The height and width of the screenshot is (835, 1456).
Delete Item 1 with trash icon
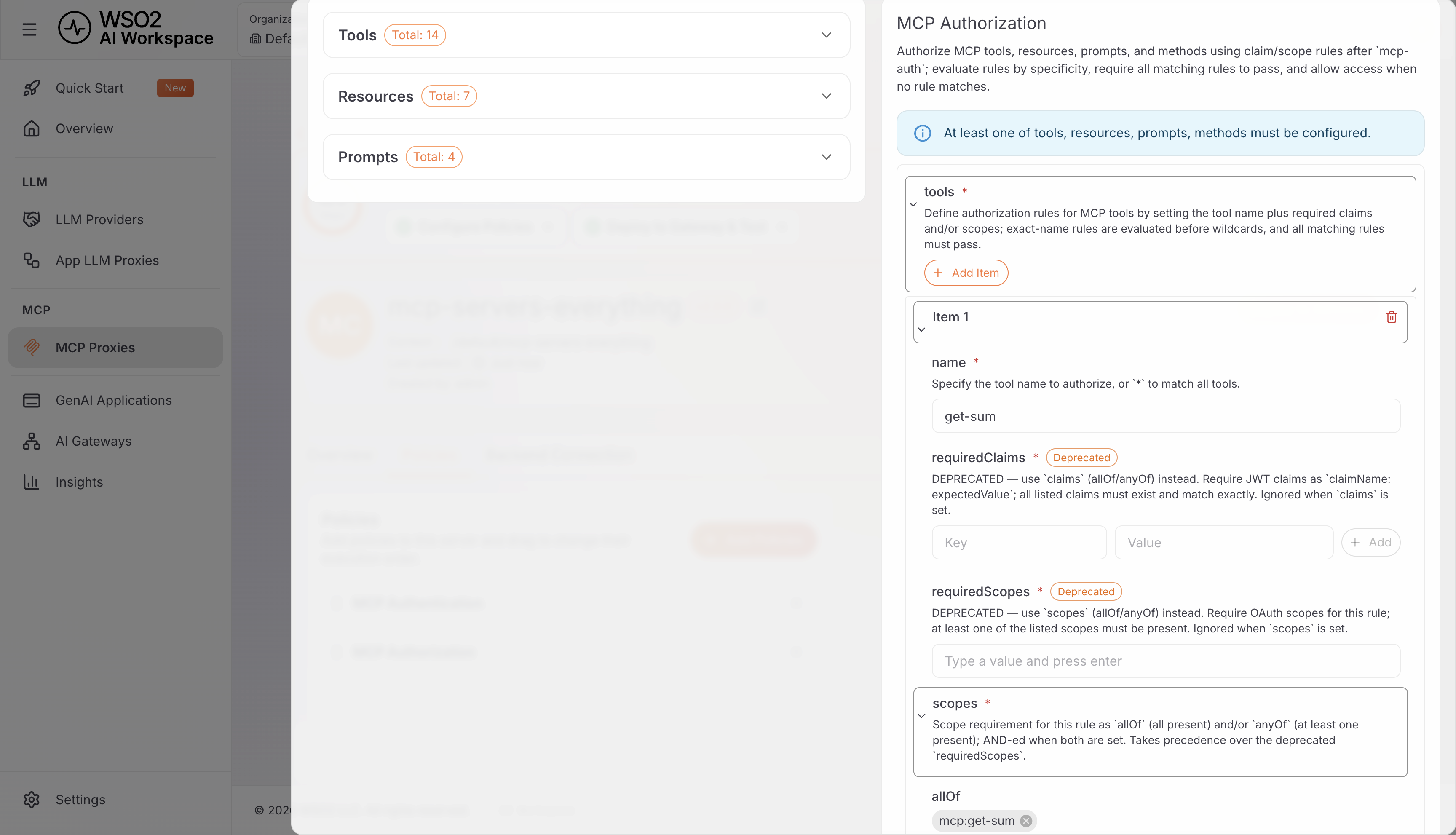click(1391, 317)
